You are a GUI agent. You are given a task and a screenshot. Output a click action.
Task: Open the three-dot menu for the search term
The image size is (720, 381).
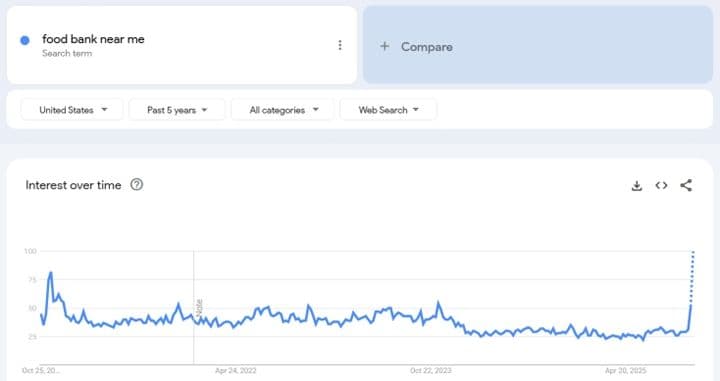340,45
